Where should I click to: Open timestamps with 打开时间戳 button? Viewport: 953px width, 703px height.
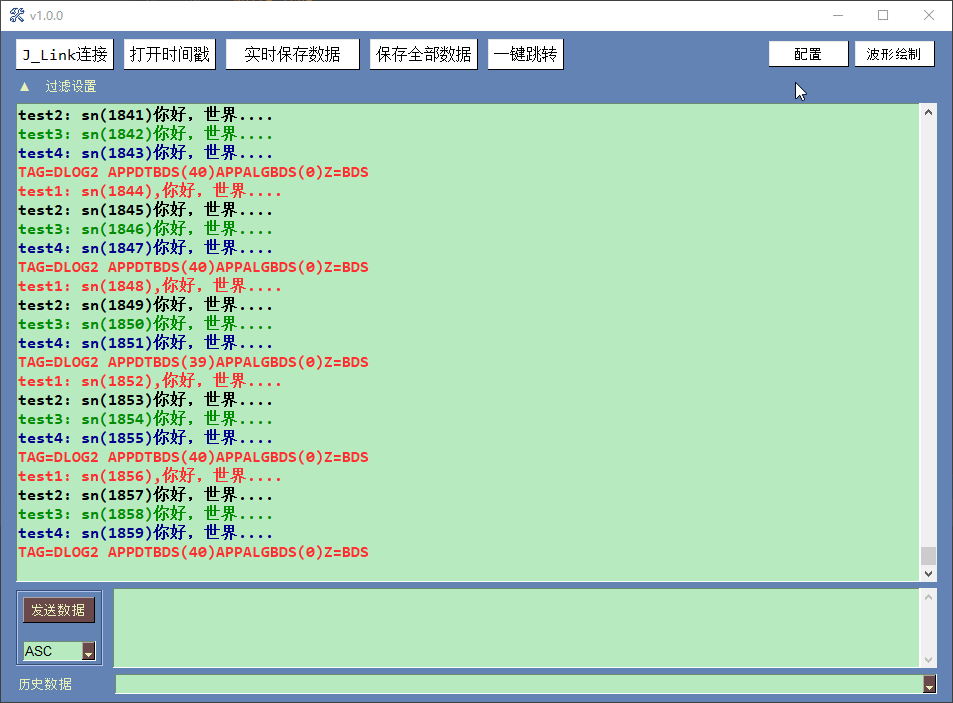point(170,55)
